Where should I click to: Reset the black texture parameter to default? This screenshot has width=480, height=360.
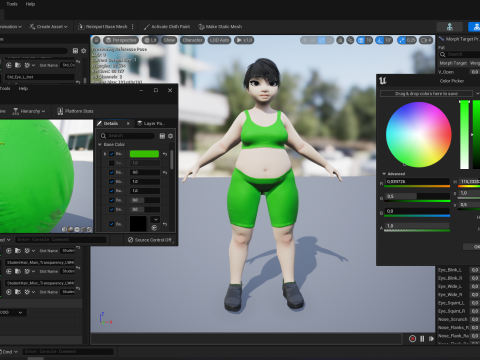point(165,224)
